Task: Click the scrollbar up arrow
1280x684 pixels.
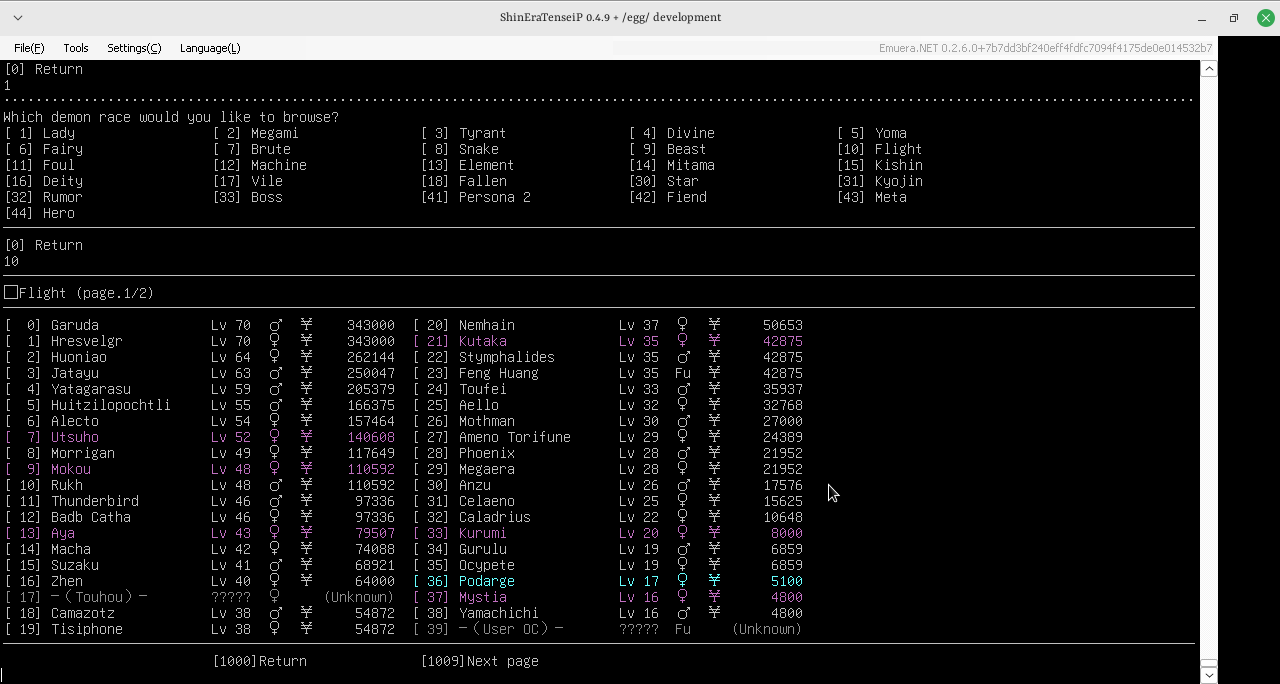Action: [1209, 68]
